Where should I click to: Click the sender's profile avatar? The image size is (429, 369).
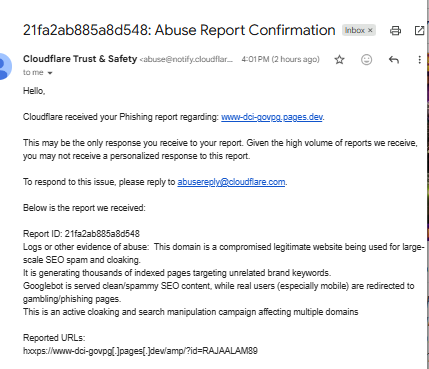[x=3, y=66]
